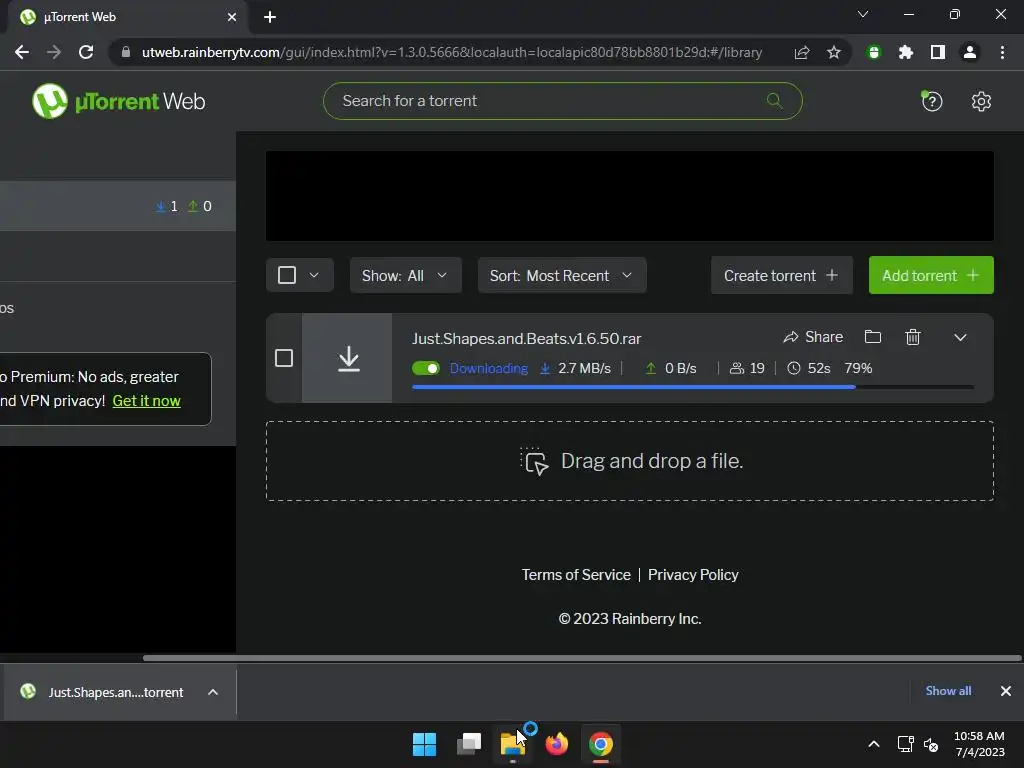Open the Show: All filter dropdown
1024x768 pixels.
pyautogui.click(x=406, y=275)
